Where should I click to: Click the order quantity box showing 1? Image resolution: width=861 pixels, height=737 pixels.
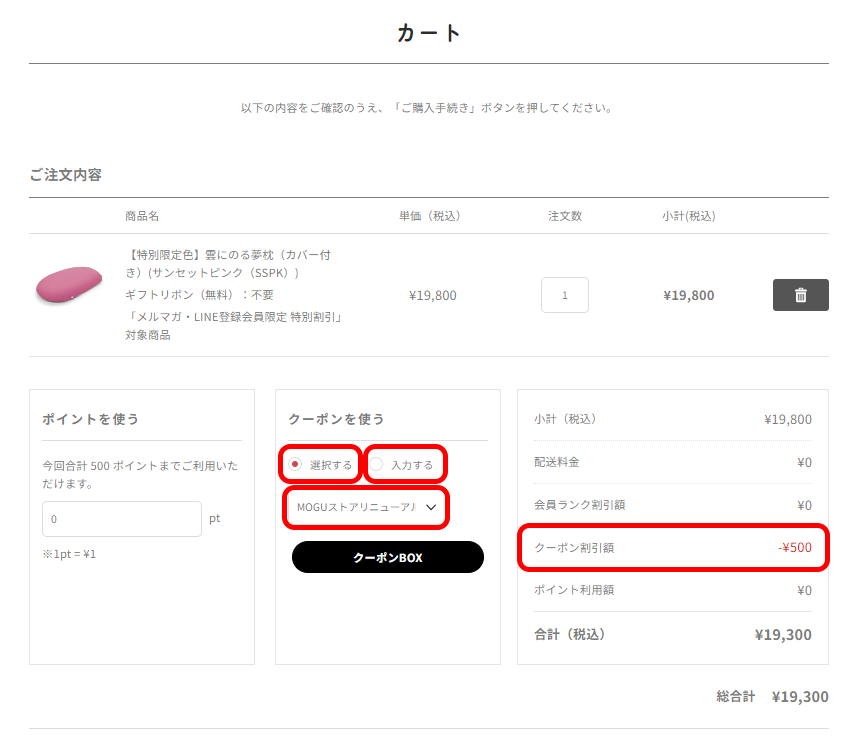click(564, 295)
